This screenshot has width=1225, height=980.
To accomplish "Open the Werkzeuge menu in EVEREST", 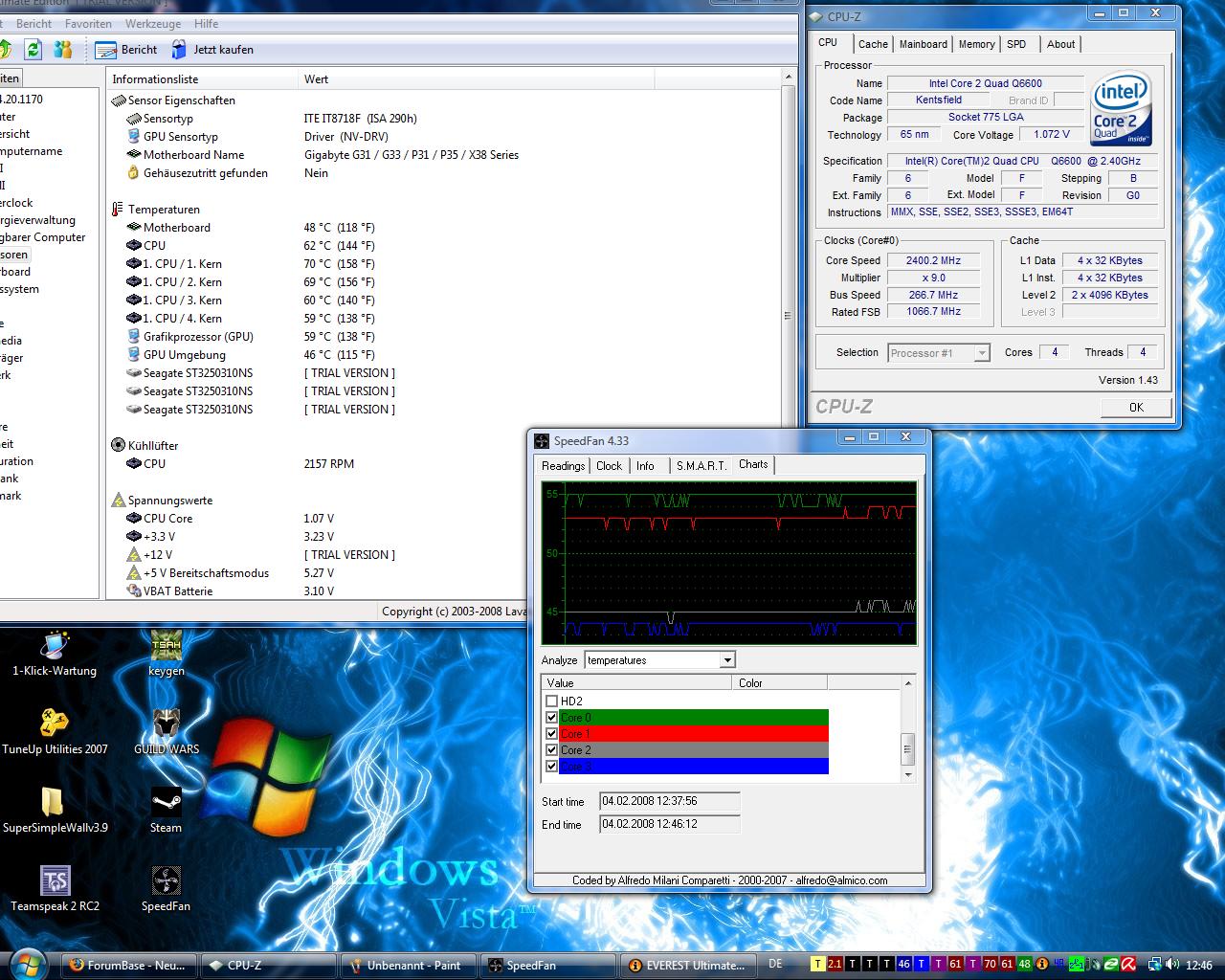I will (152, 24).
